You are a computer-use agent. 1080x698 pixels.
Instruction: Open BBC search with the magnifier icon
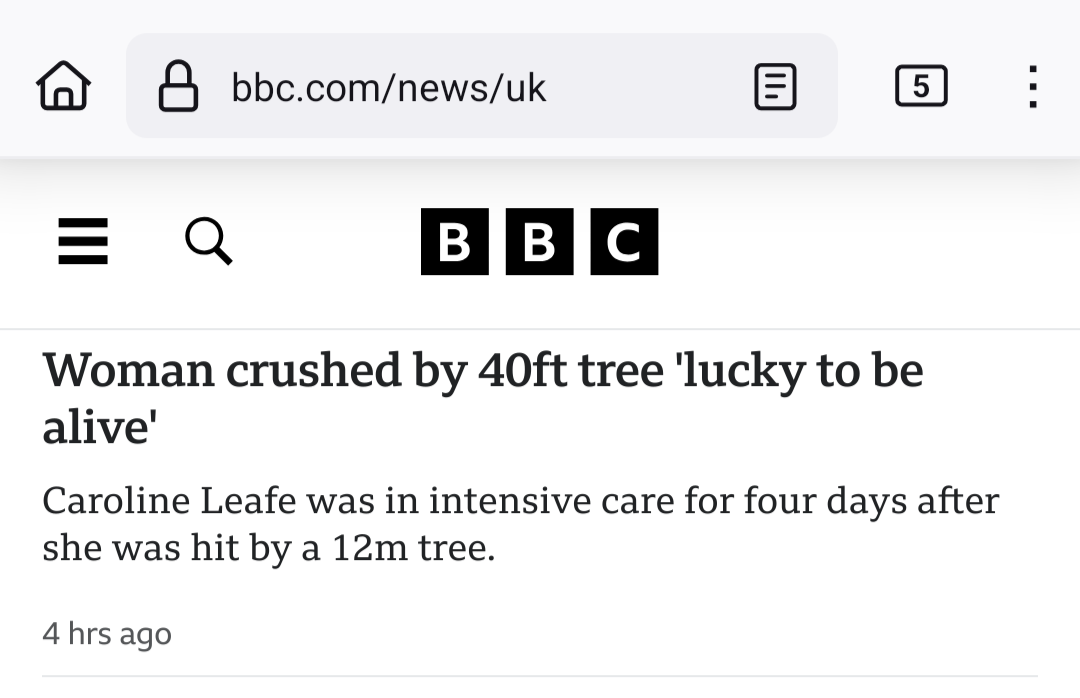tap(208, 241)
